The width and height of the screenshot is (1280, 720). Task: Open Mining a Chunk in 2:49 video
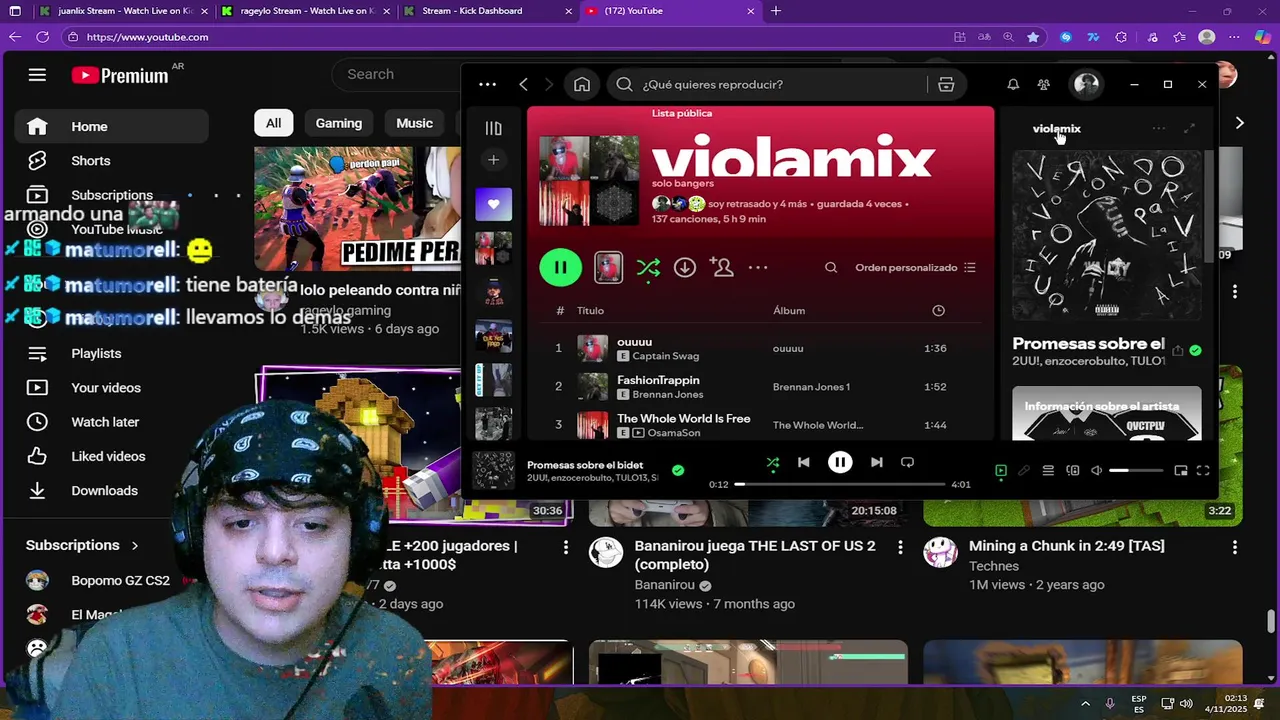click(1067, 546)
